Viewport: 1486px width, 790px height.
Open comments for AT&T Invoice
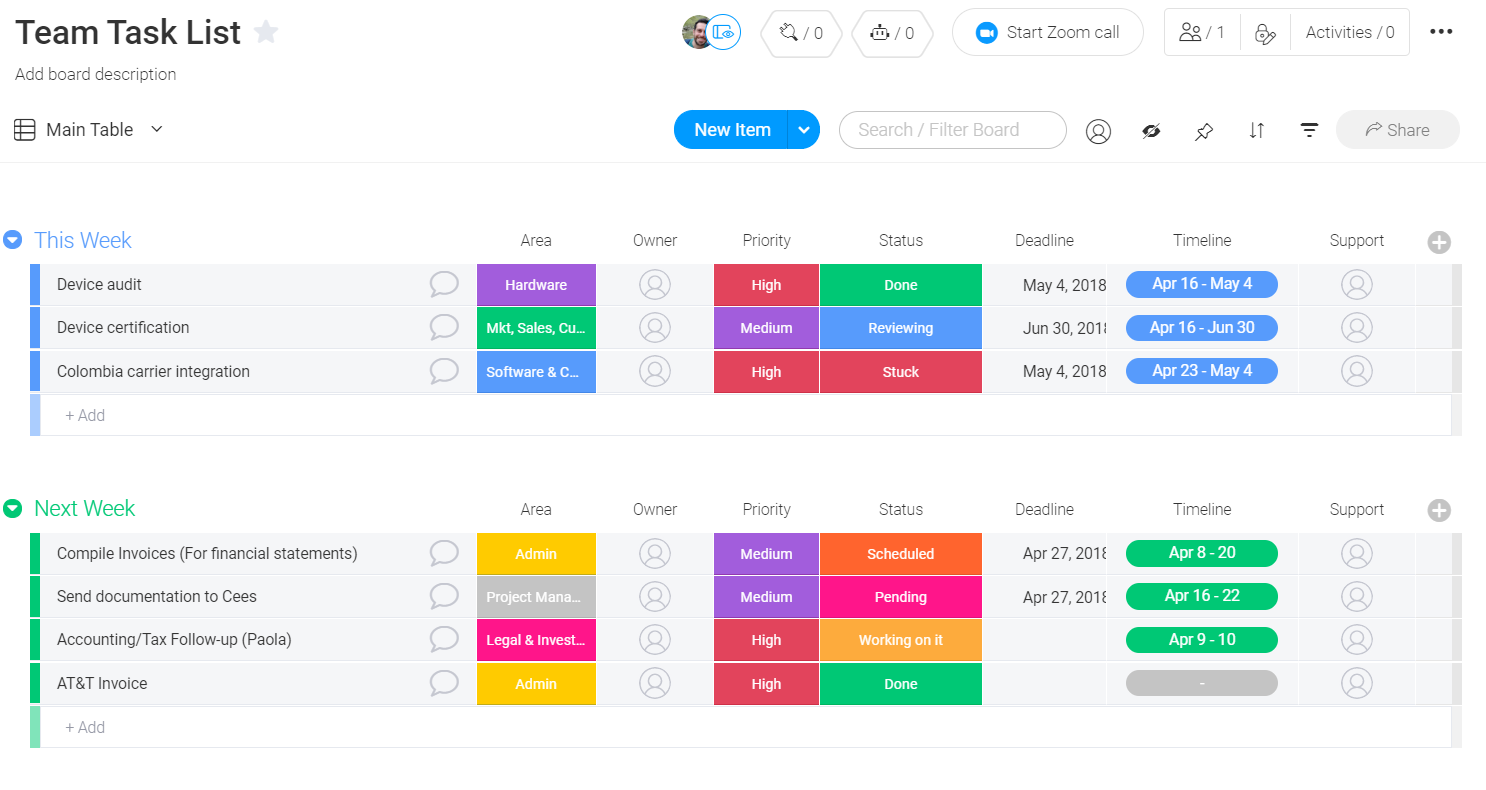coord(444,684)
